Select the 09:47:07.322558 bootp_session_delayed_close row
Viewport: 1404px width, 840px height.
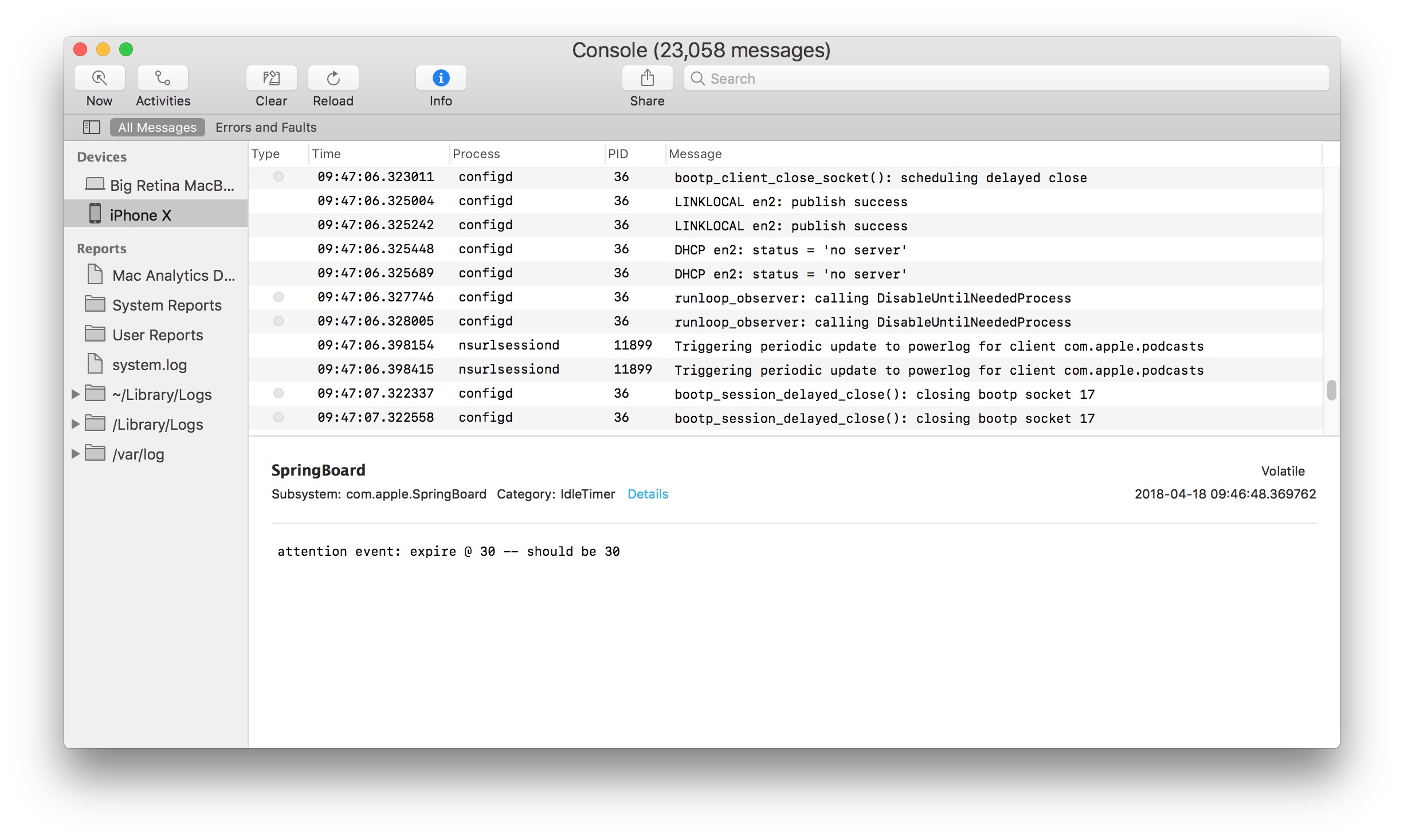point(786,418)
